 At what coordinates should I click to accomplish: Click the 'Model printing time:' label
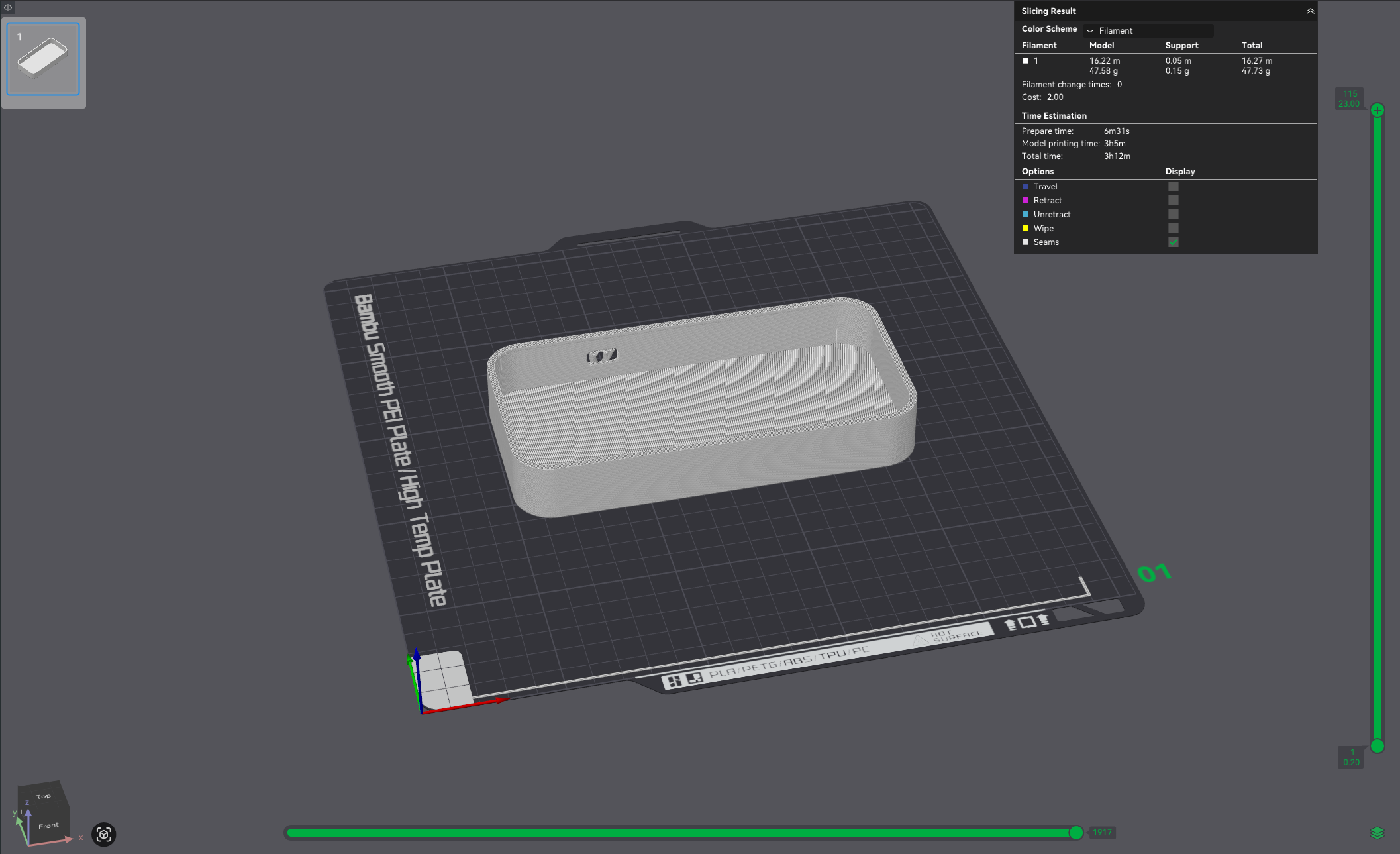pyautogui.click(x=1060, y=144)
